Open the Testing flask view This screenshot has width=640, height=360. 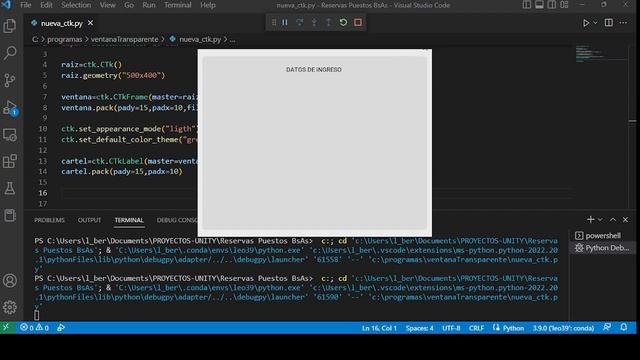(10, 189)
